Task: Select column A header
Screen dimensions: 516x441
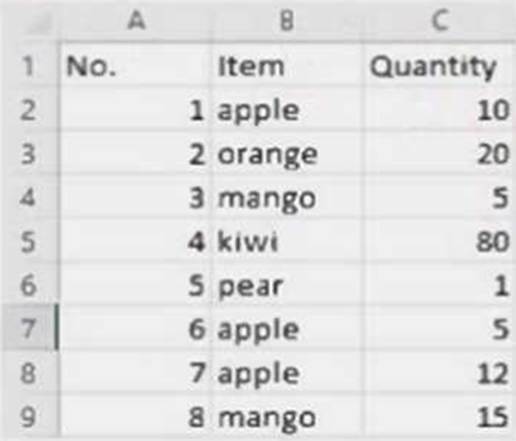Action: pos(135,21)
